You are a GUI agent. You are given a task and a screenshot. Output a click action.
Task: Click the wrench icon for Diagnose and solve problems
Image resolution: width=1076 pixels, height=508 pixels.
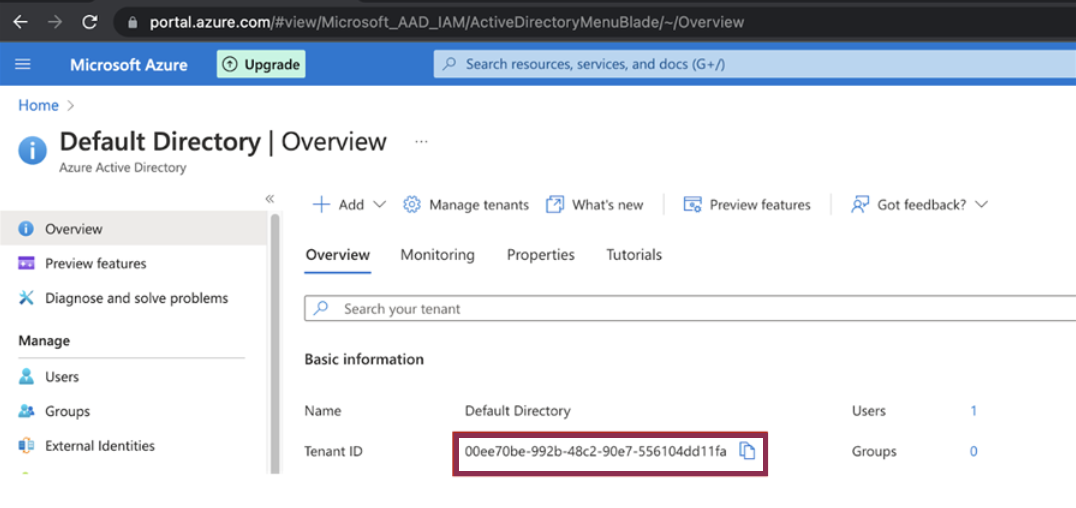[x=26, y=298]
